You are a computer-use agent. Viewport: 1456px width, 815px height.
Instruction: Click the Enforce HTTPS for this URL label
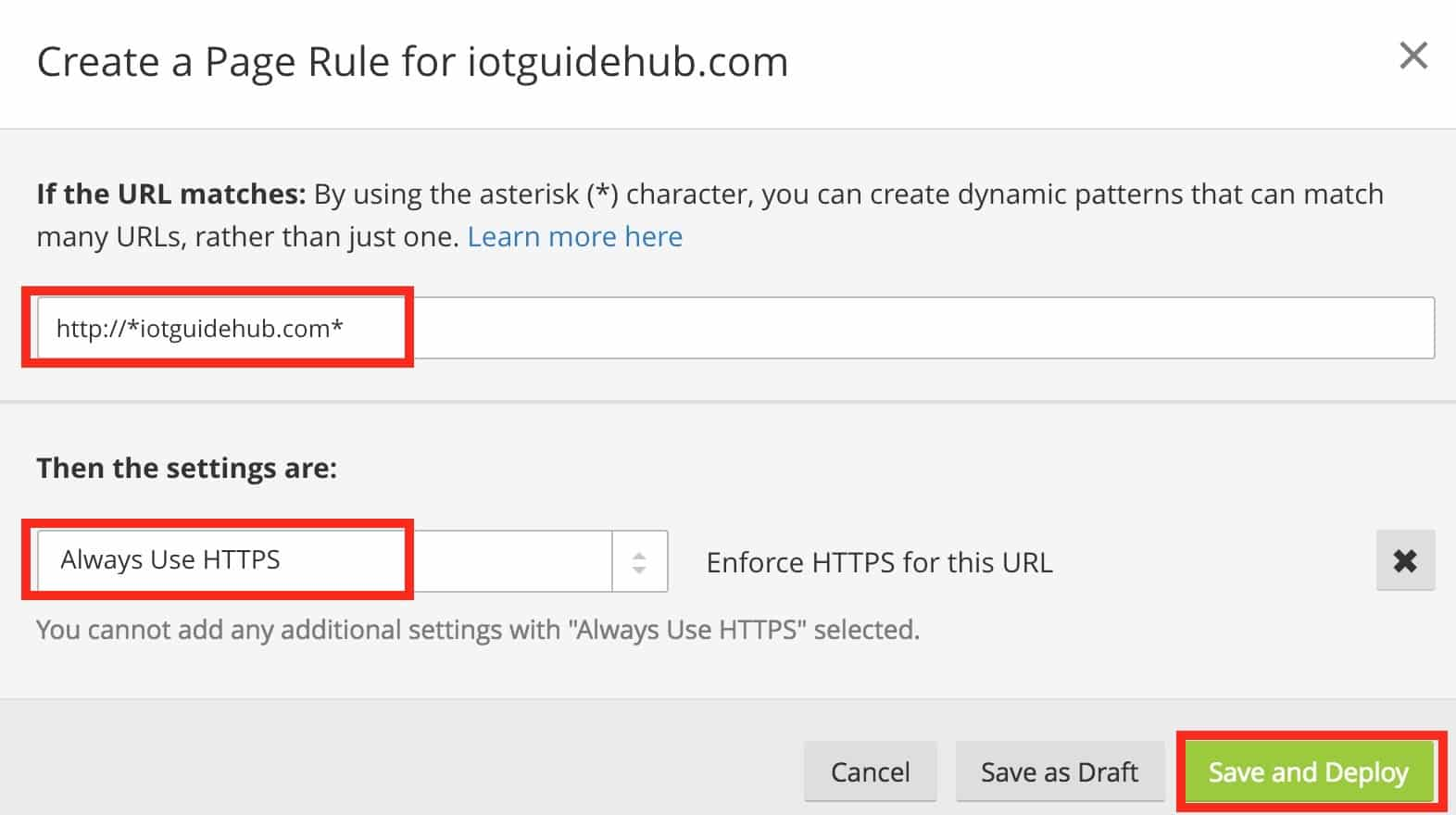click(879, 561)
